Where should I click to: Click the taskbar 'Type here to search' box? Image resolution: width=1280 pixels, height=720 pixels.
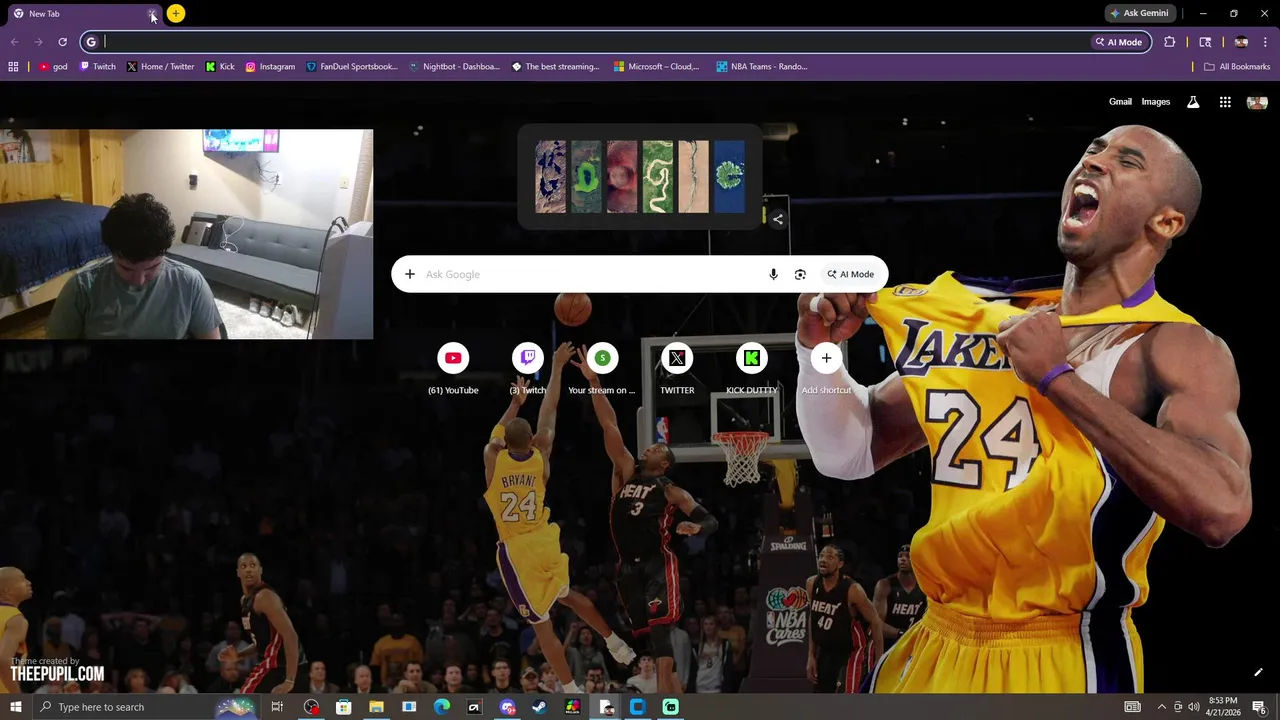(x=145, y=707)
